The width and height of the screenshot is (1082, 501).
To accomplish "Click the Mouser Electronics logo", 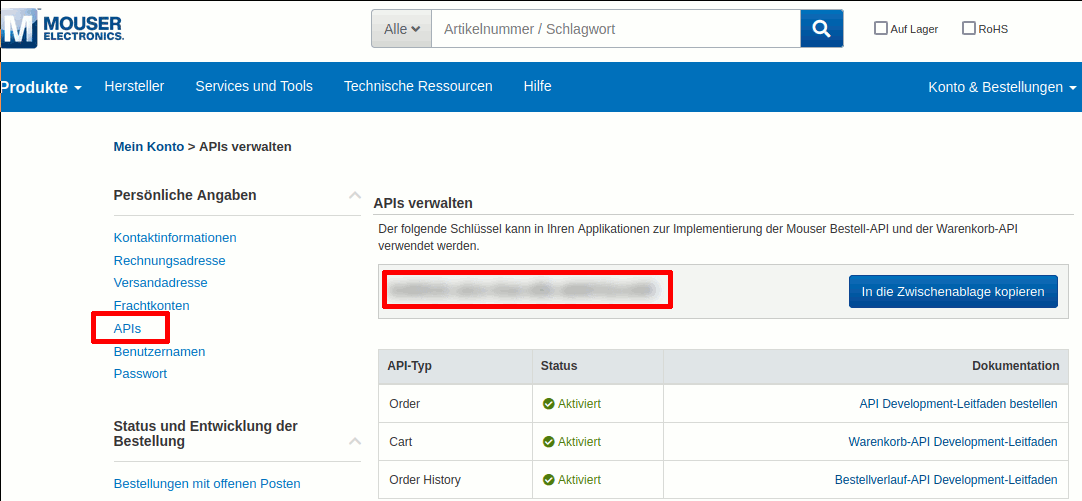I will click(x=63, y=26).
